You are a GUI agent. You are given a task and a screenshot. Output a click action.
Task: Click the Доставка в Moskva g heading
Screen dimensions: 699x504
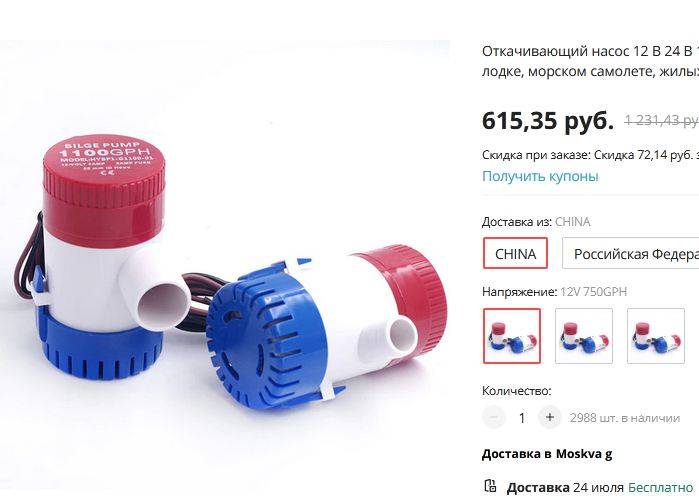(x=547, y=455)
